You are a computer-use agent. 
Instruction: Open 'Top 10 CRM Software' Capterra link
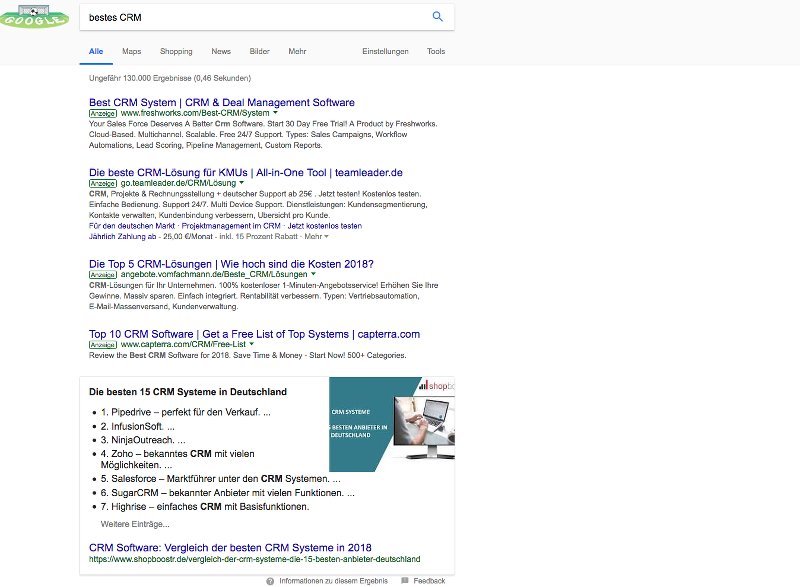[x=254, y=334]
